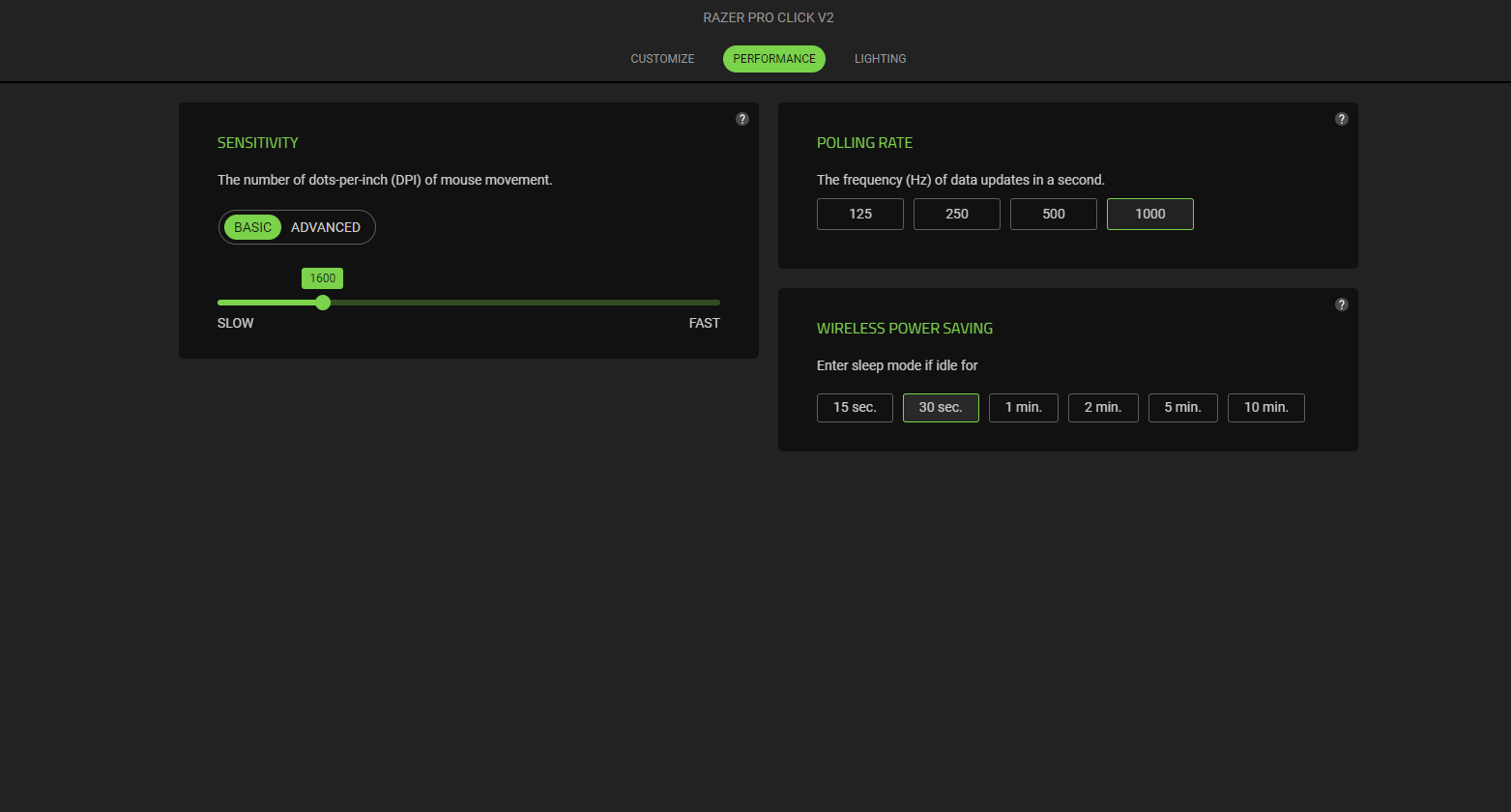Image resolution: width=1511 pixels, height=812 pixels.
Task: Switch to the Customize tab
Action: point(662,59)
